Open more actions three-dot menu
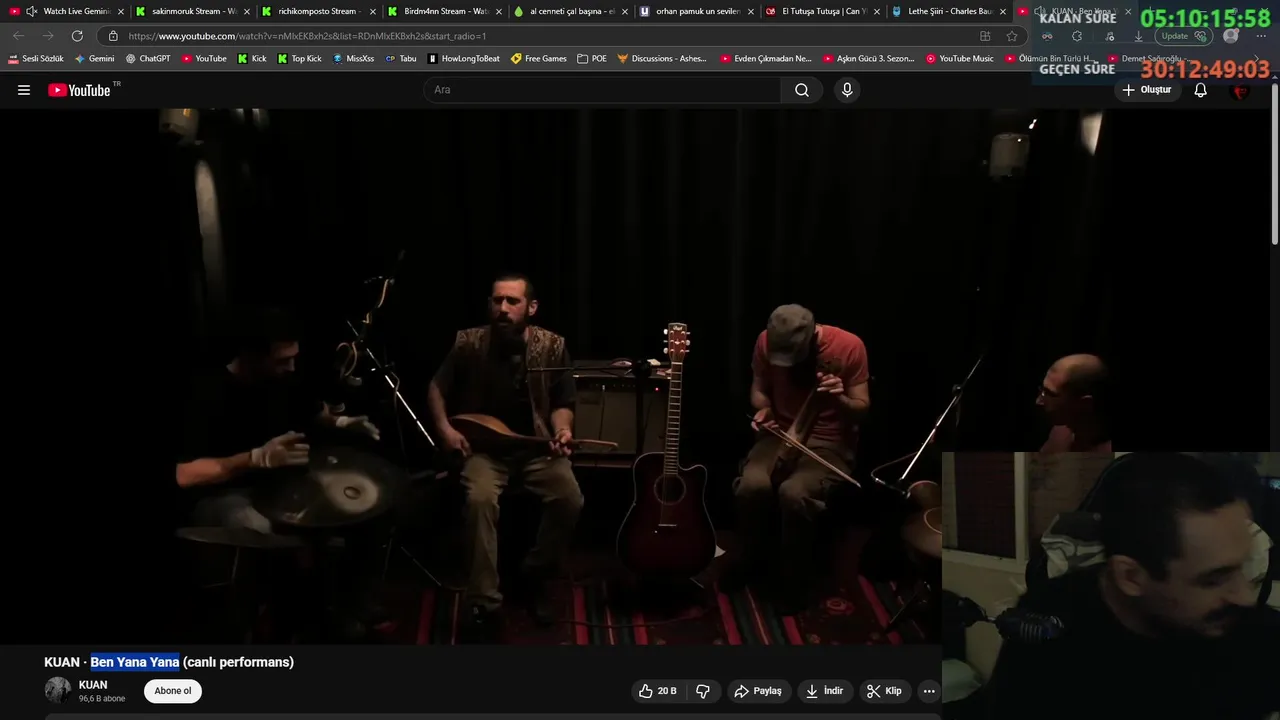This screenshot has height=720, width=1280. (929, 691)
